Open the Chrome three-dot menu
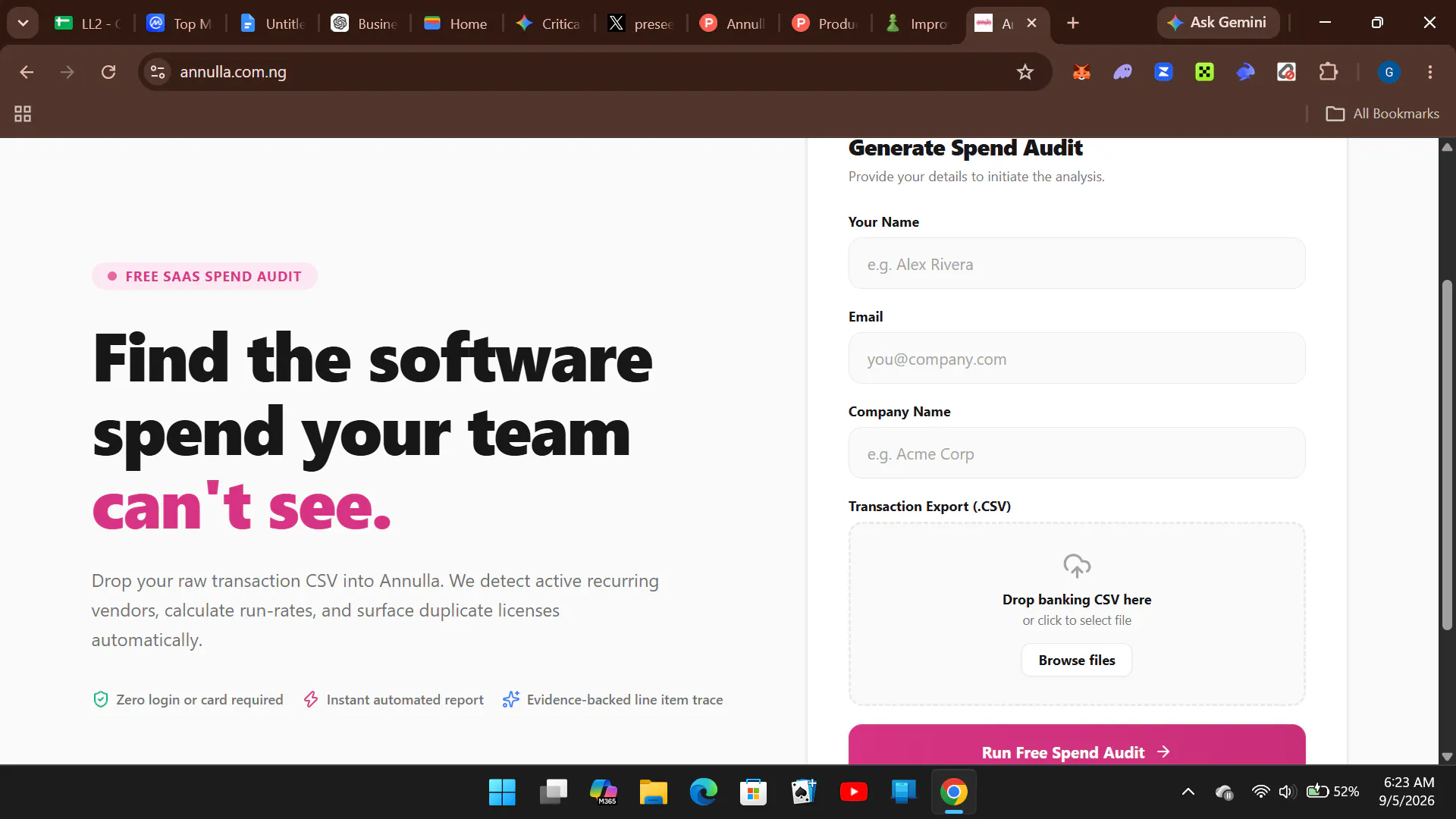Screen dimensions: 1456x819 [1430, 72]
